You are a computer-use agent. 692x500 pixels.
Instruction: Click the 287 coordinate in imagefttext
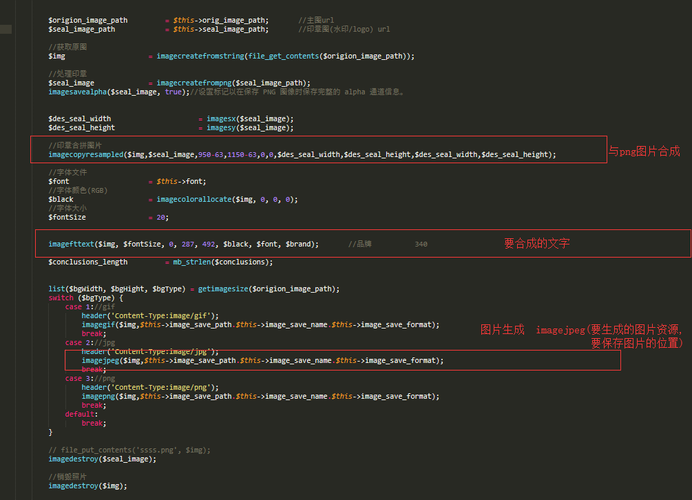click(188, 244)
